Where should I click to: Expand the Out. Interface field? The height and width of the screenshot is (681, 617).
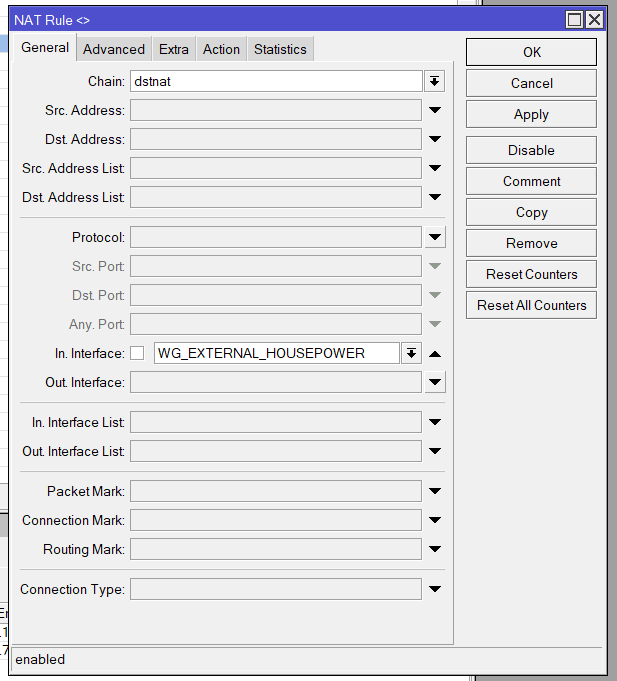(435, 382)
